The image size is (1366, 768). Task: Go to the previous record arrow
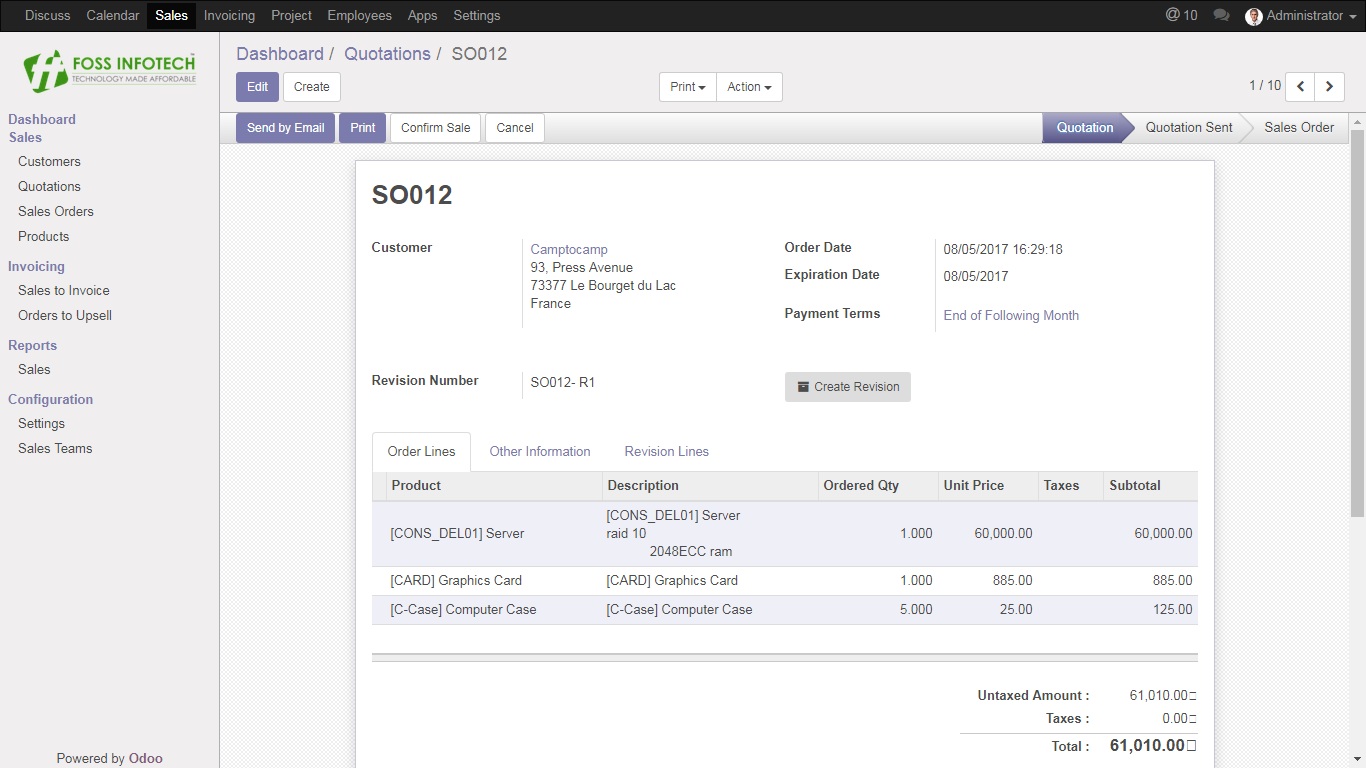1300,87
